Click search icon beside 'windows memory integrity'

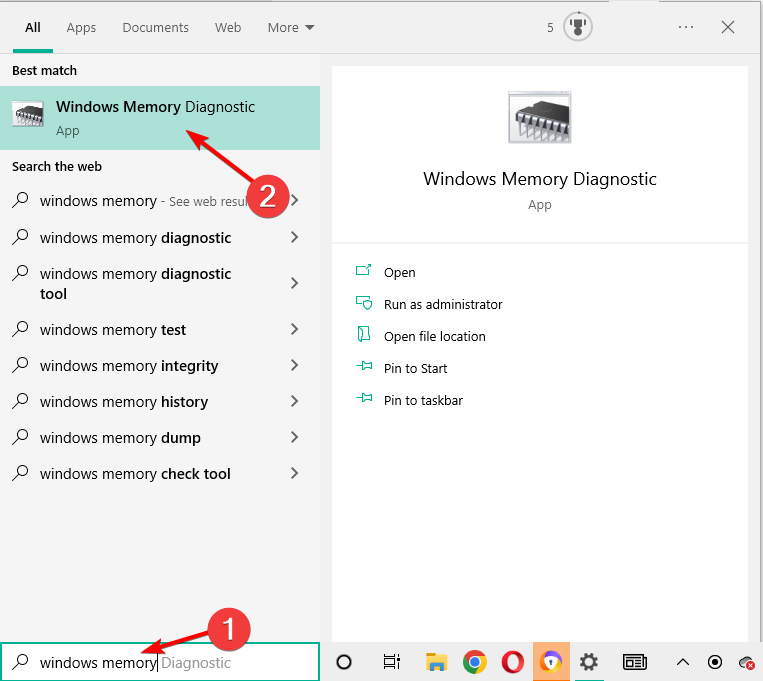[20, 365]
